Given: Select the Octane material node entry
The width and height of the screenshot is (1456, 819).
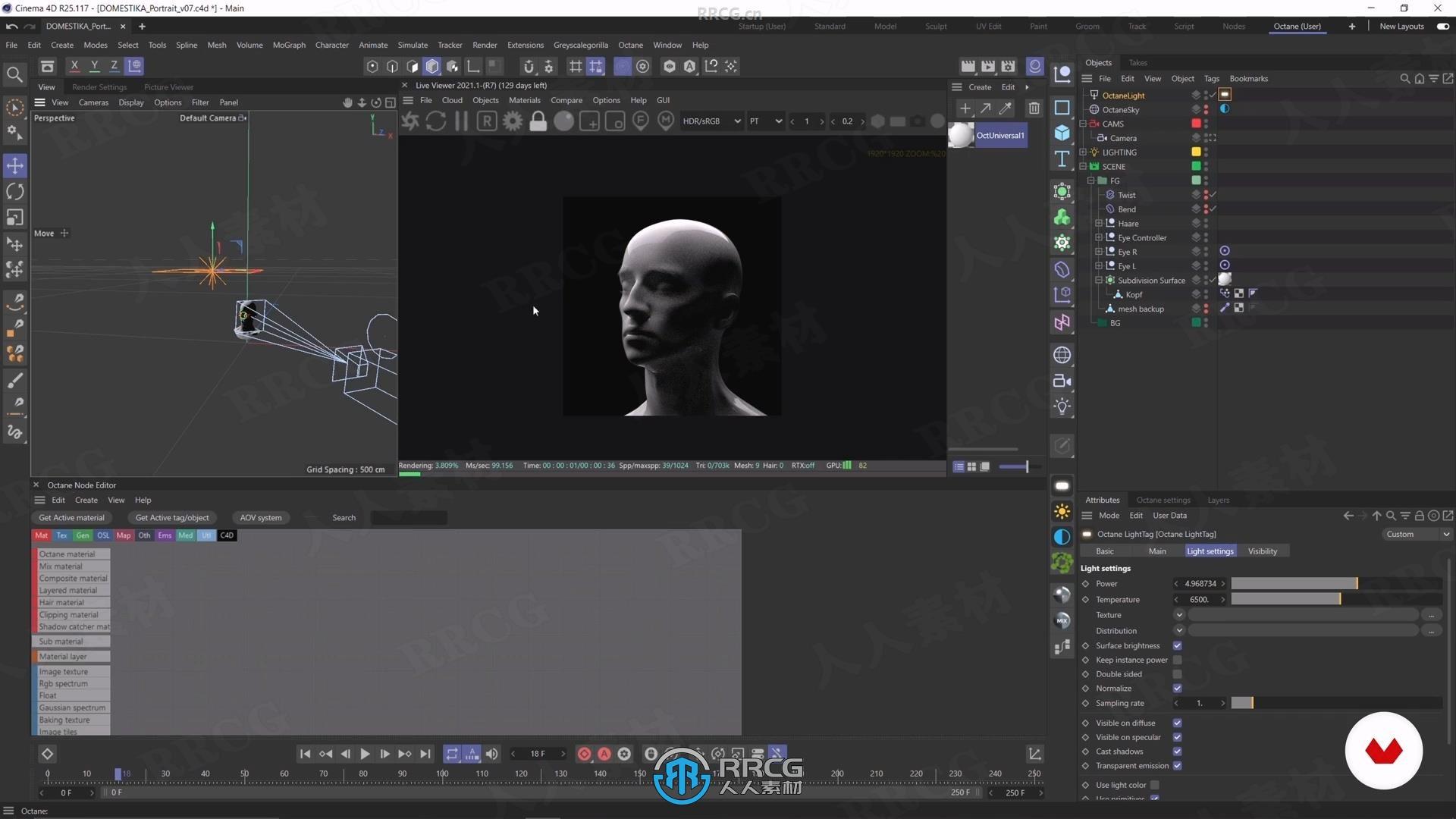Looking at the screenshot, I should click(73, 554).
